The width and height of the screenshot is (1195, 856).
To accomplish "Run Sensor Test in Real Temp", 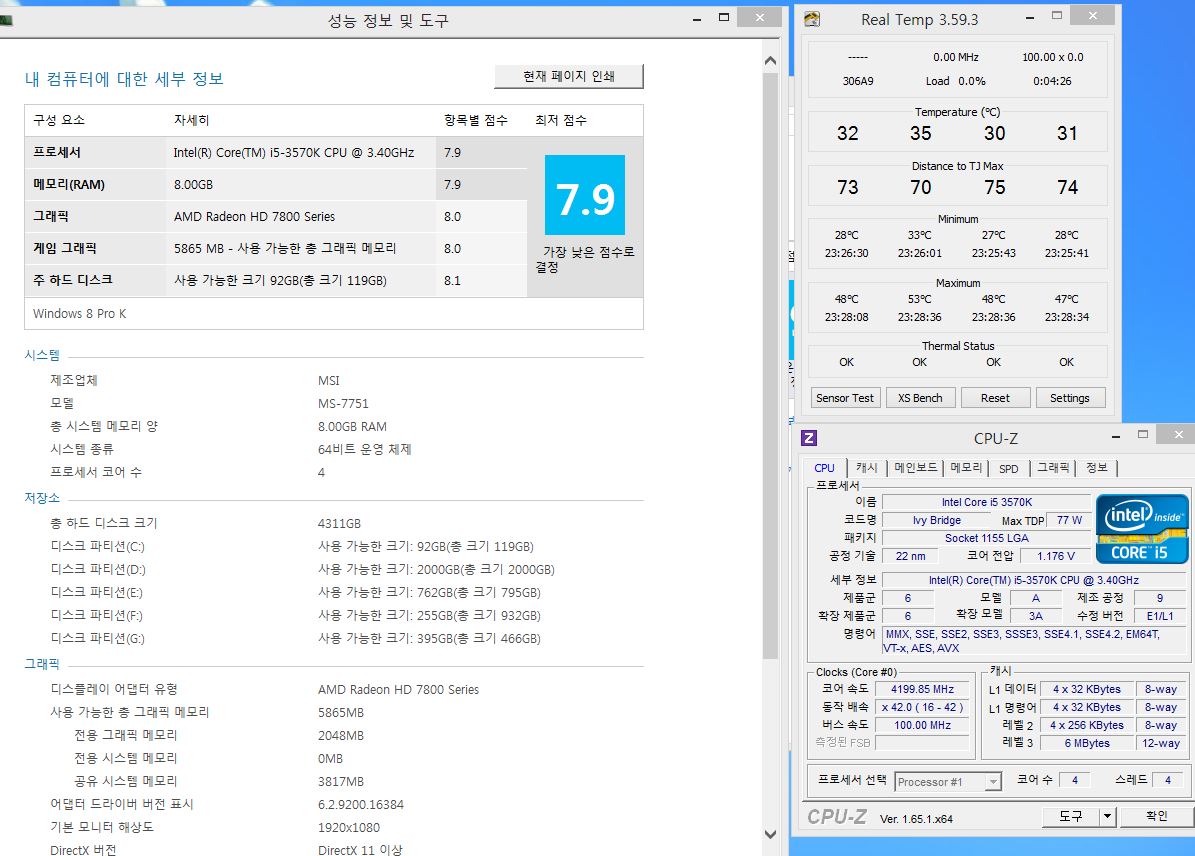I will [x=844, y=398].
